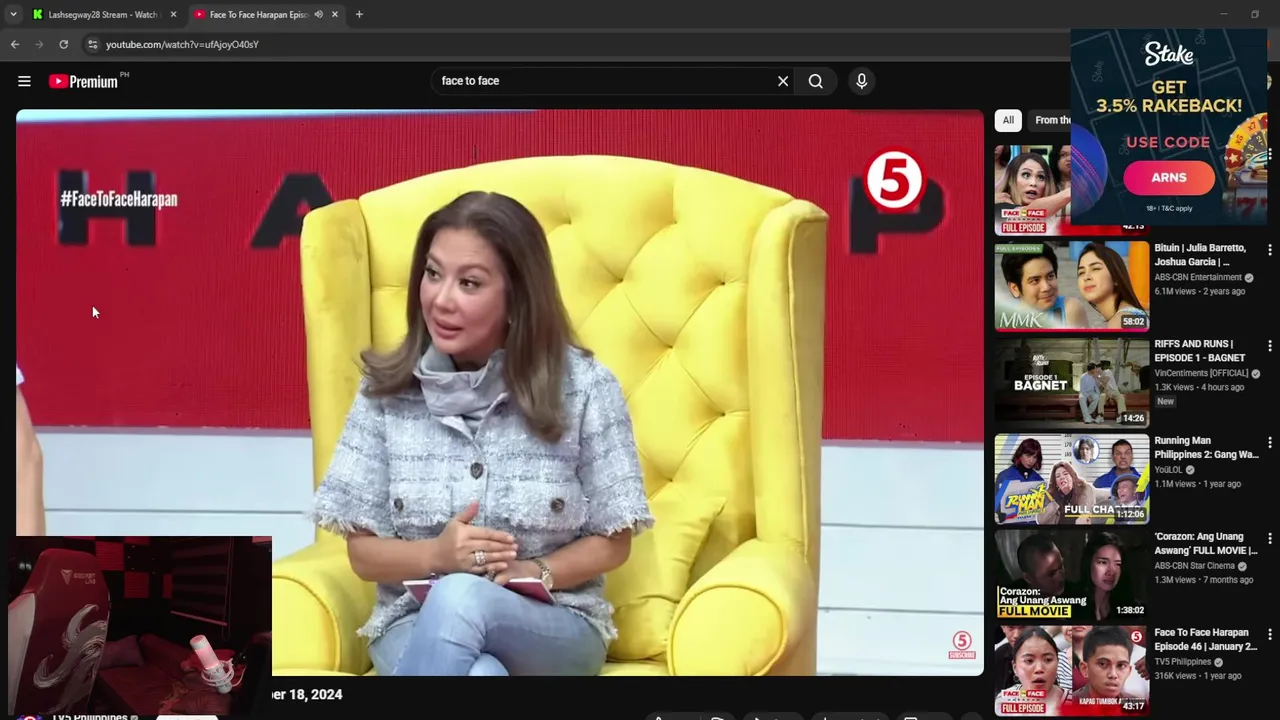The height and width of the screenshot is (720, 1280).
Task: Visit ABS-CBN Star Cinema channel
Action: point(1194,565)
